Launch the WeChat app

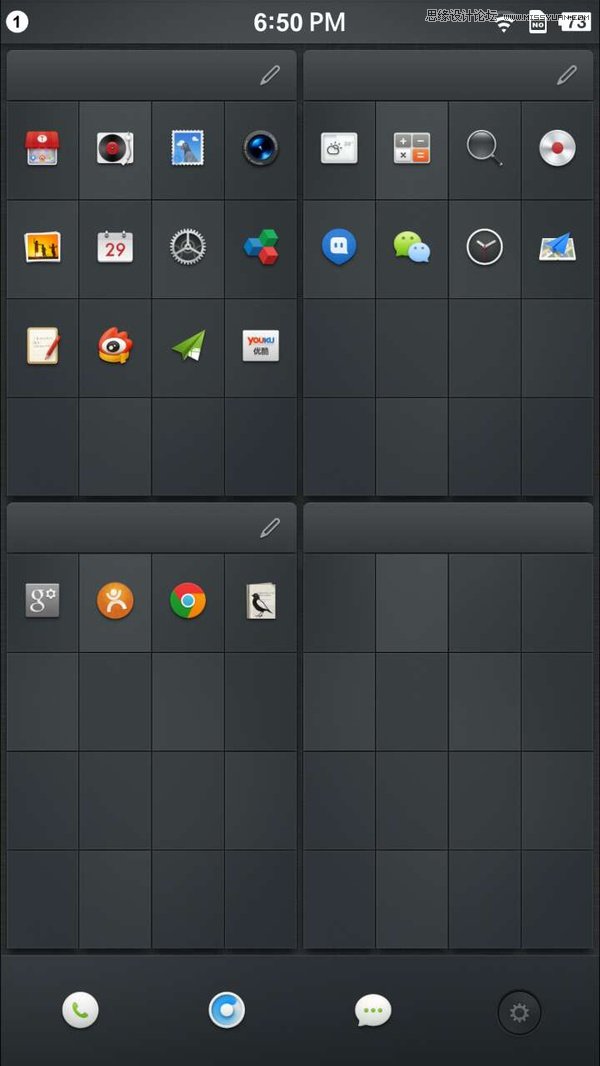coord(412,246)
